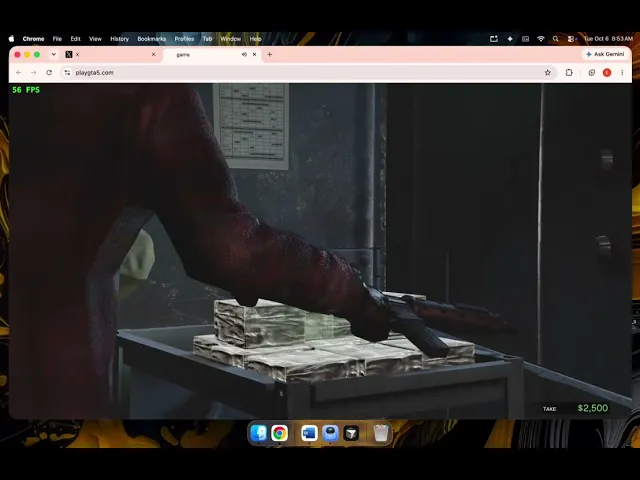640x480 pixels.
Task: Click the keyboard input icon in menu bar
Action: click(x=525, y=39)
